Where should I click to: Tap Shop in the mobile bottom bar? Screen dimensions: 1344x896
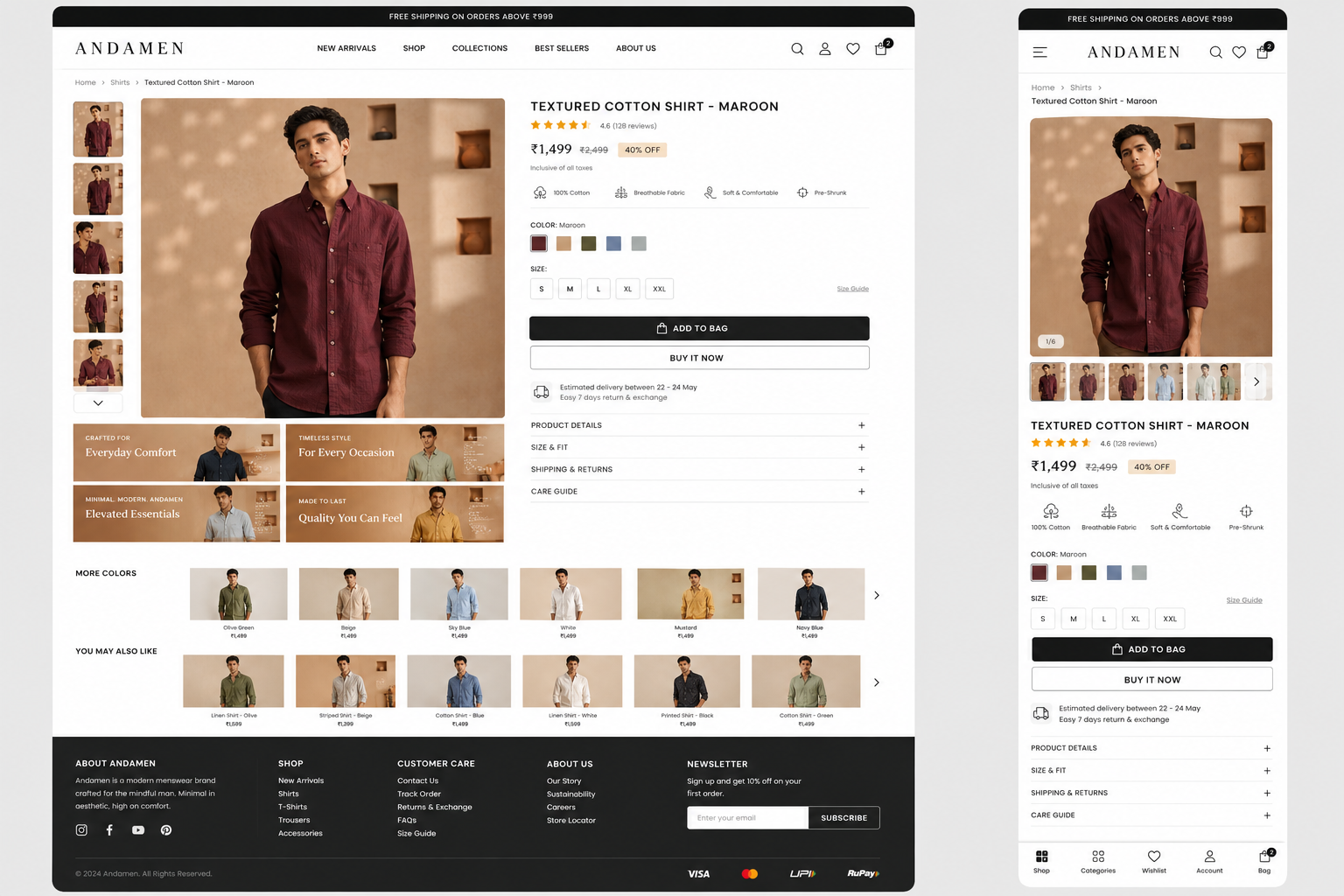pyautogui.click(x=1041, y=861)
